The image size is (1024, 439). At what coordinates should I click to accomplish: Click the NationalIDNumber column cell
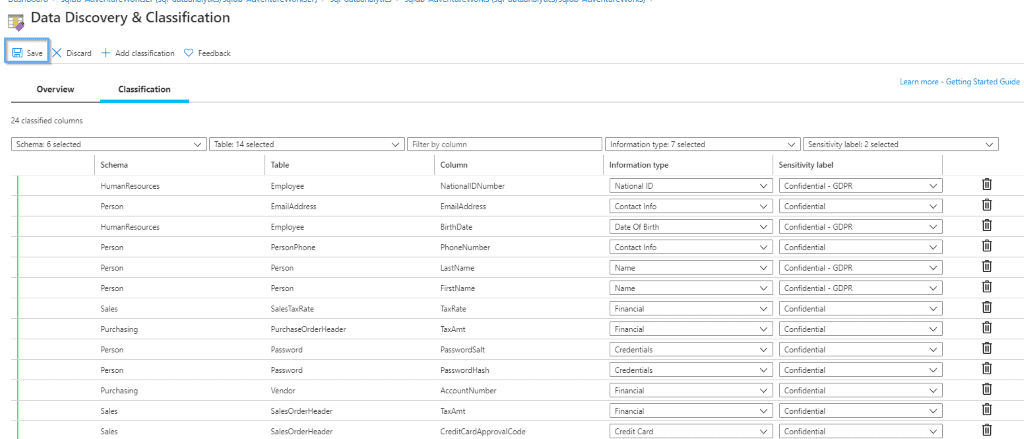tap(472, 186)
